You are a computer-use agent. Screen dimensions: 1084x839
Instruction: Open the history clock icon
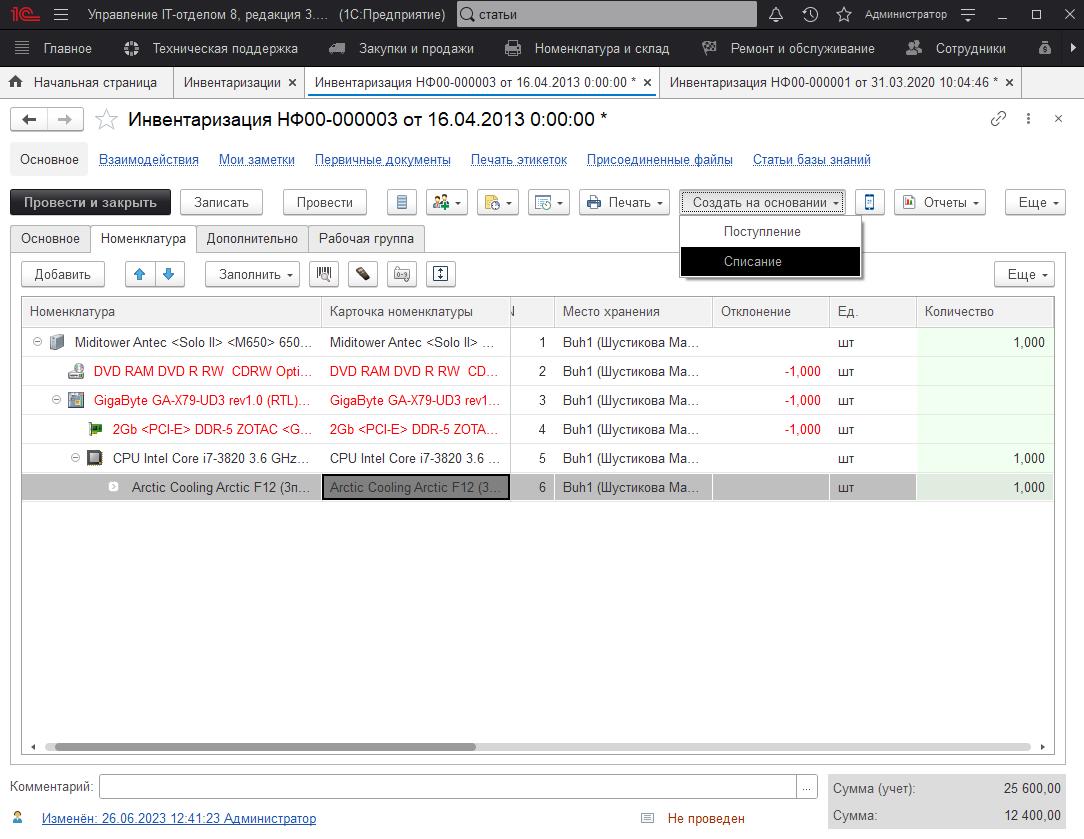[x=810, y=15]
